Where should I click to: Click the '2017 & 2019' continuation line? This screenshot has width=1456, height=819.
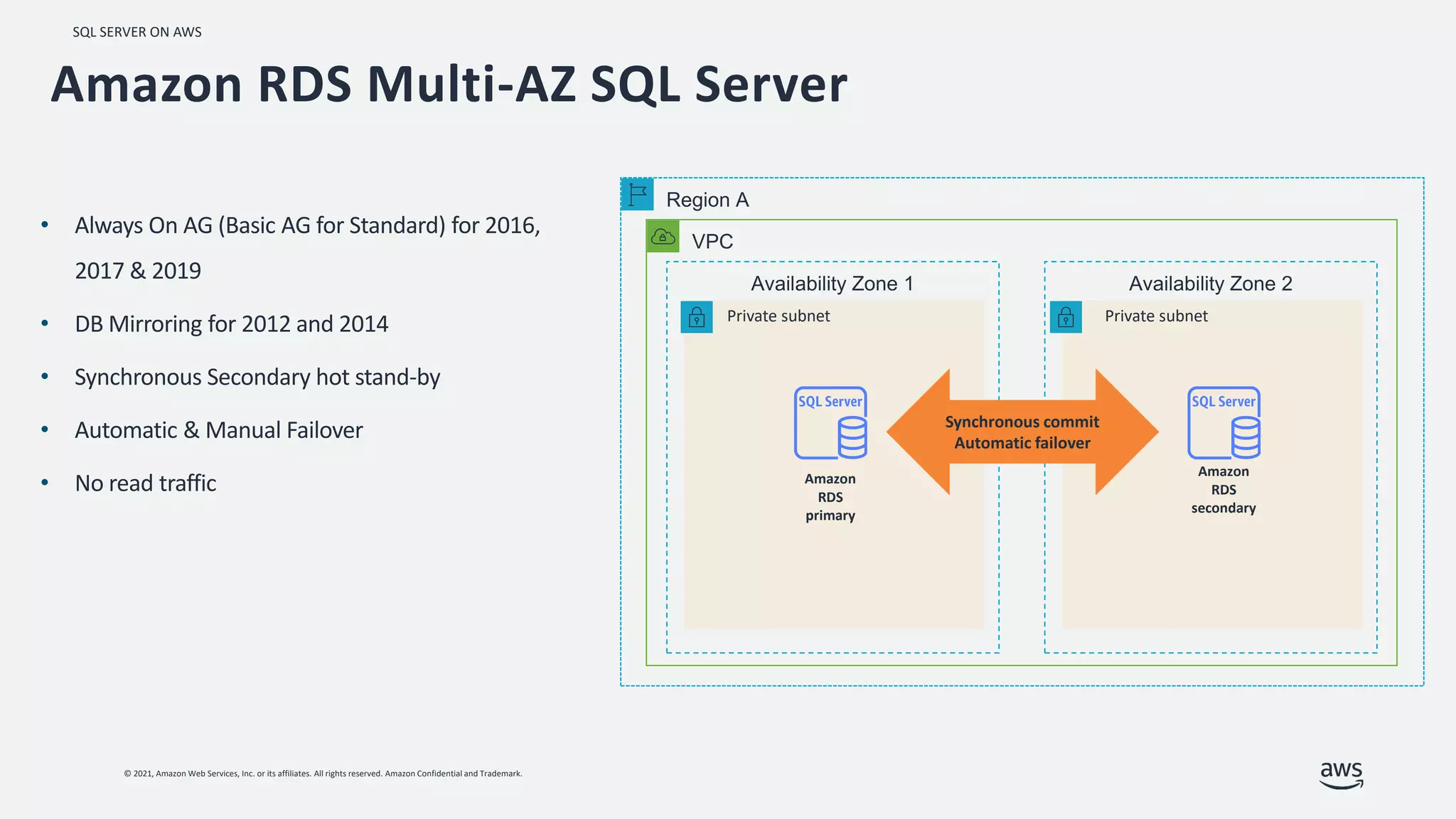[138, 271]
